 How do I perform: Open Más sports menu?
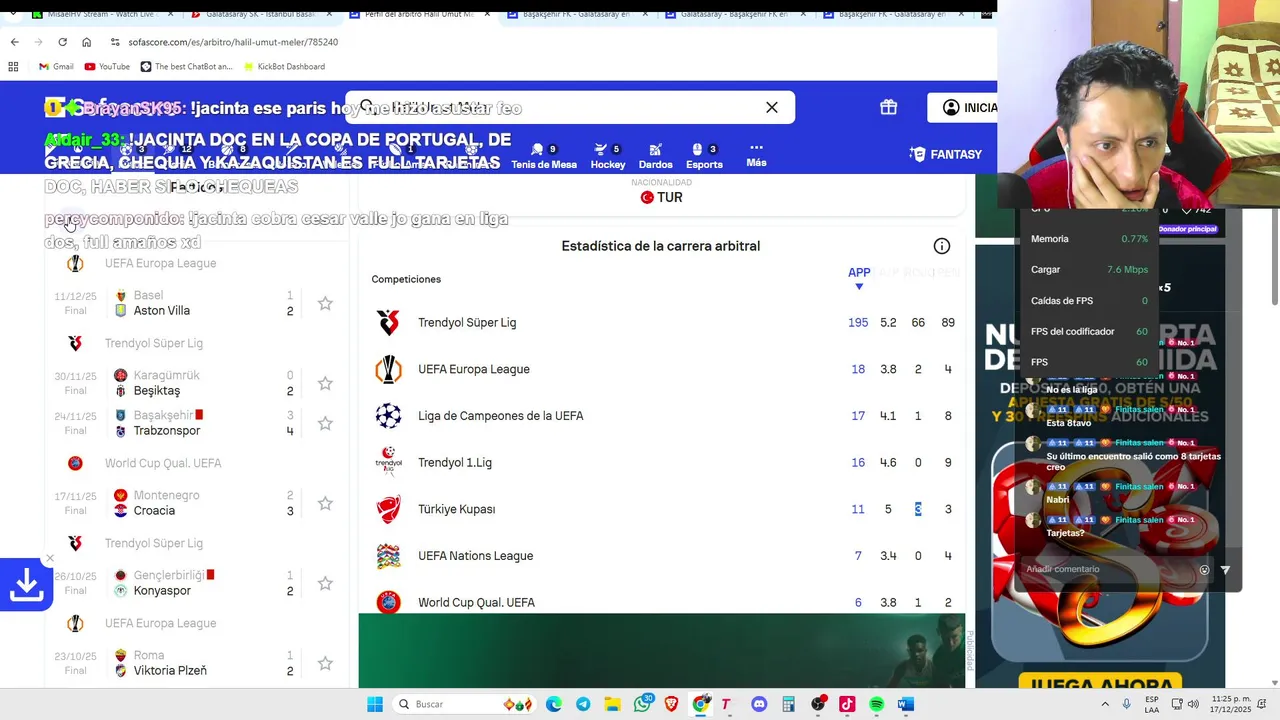[x=756, y=154]
